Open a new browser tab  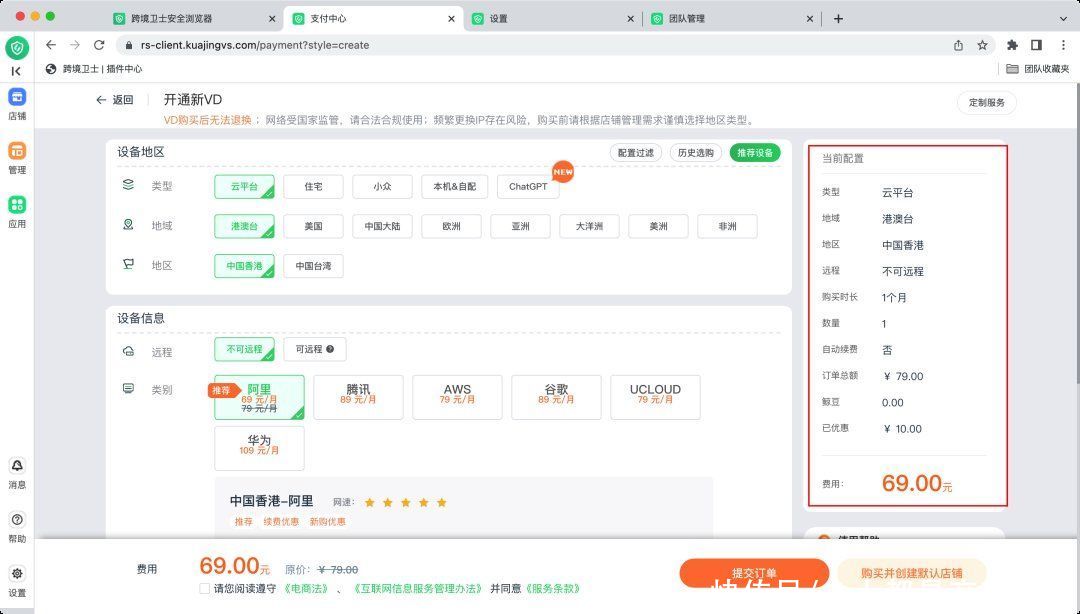(x=838, y=19)
